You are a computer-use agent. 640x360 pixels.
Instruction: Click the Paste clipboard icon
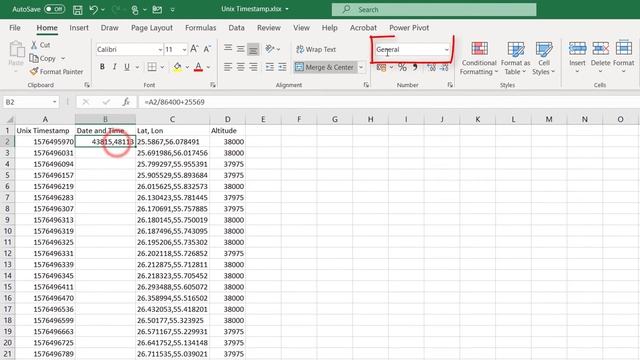[16, 50]
